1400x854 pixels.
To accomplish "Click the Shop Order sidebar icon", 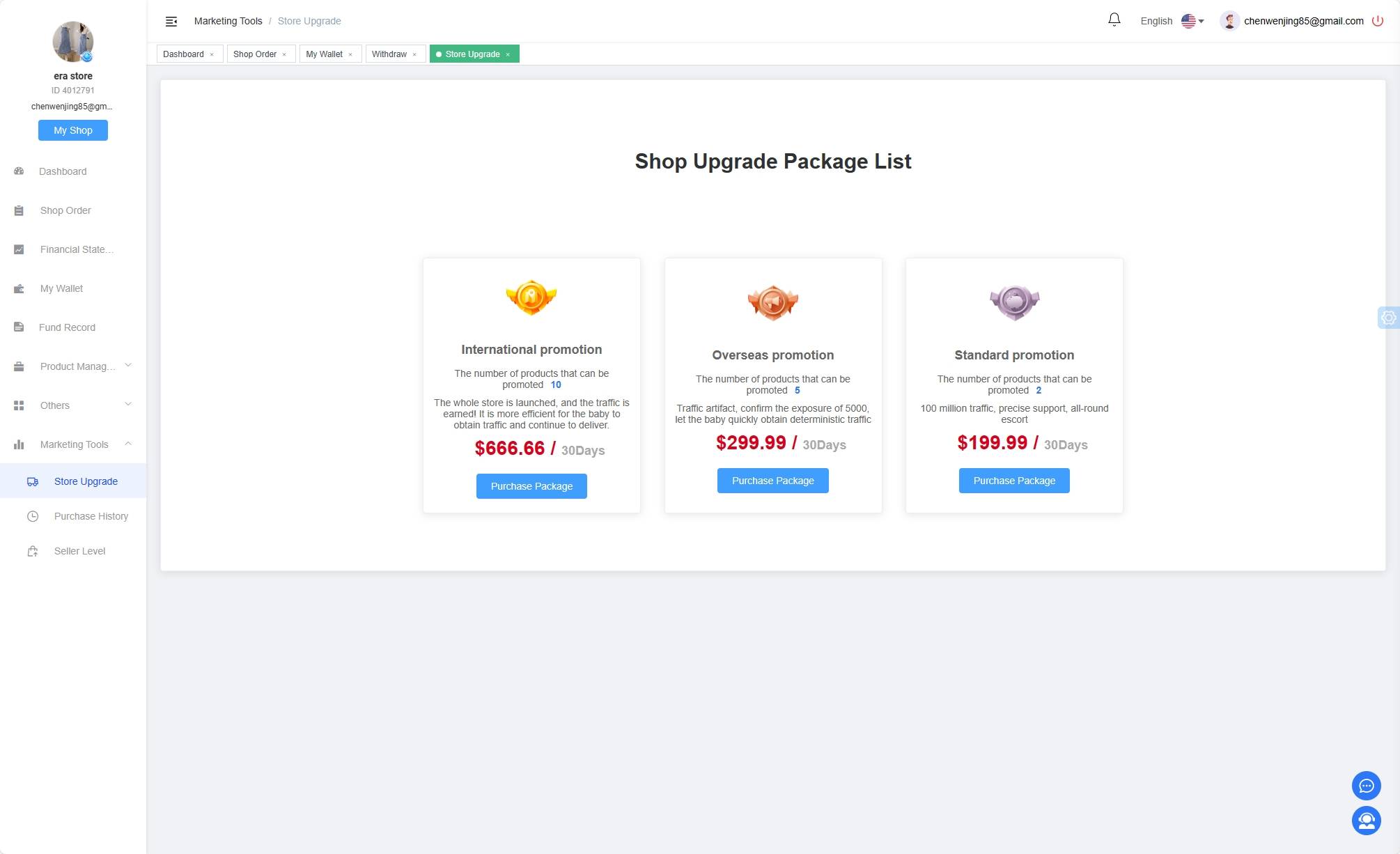I will 19,210.
